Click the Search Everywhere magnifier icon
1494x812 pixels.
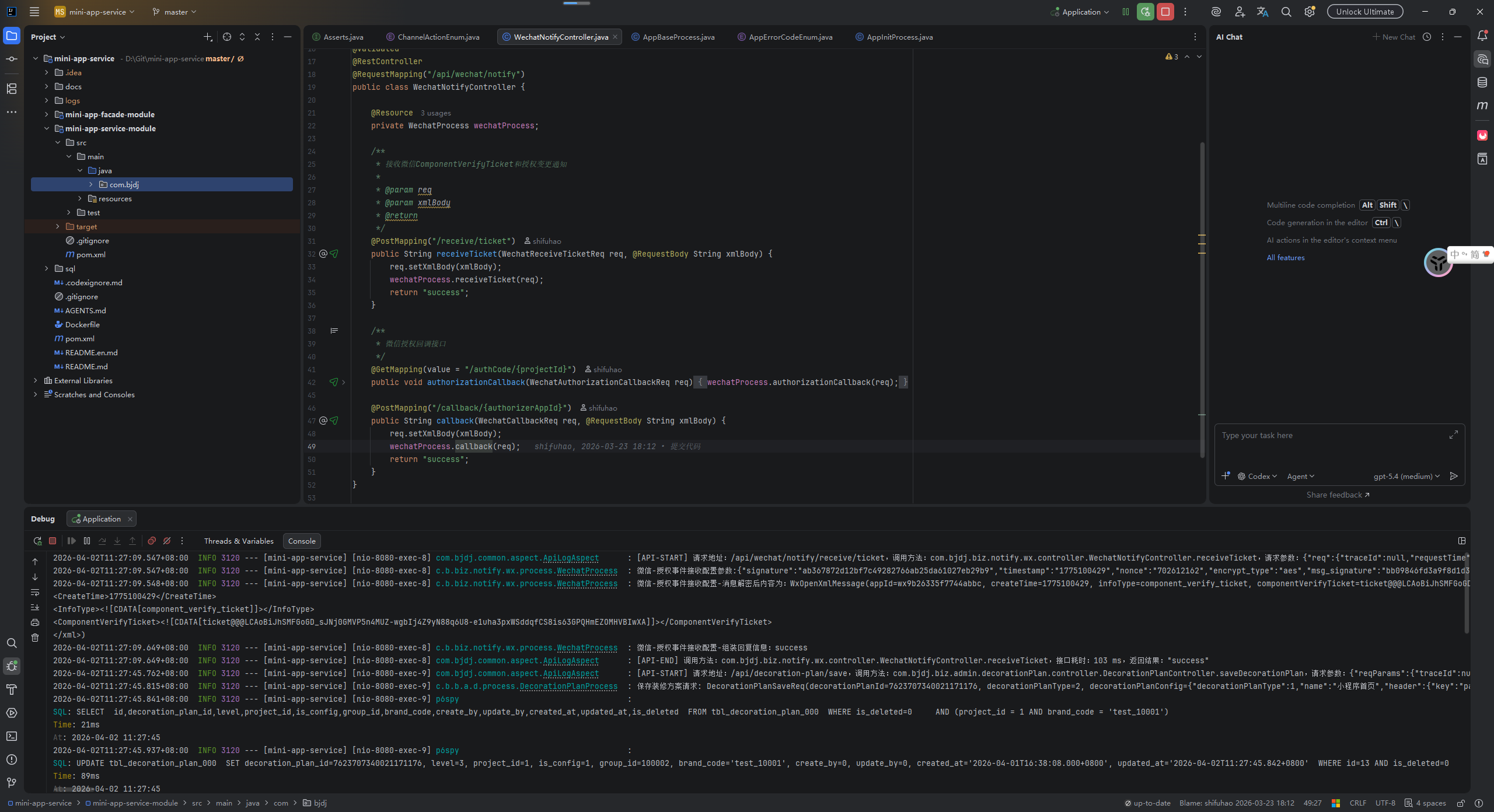point(1286,12)
